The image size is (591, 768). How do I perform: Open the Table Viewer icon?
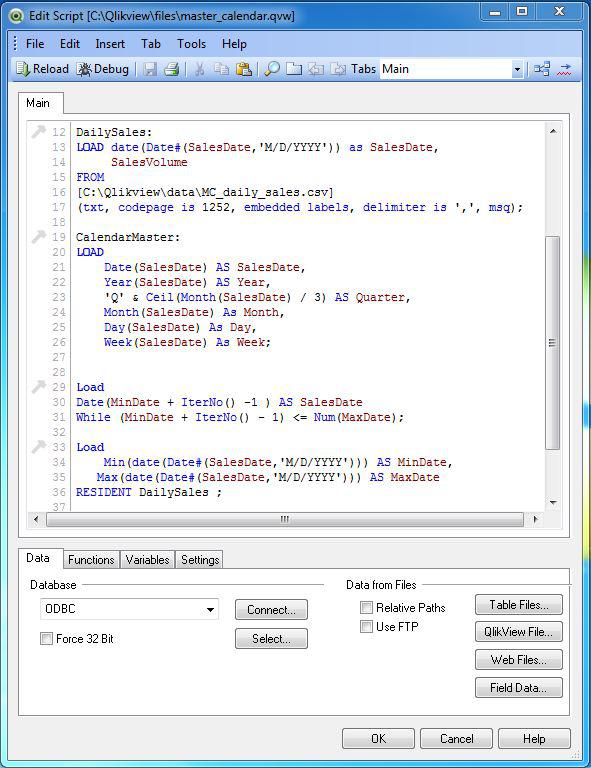(x=542, y=69)
